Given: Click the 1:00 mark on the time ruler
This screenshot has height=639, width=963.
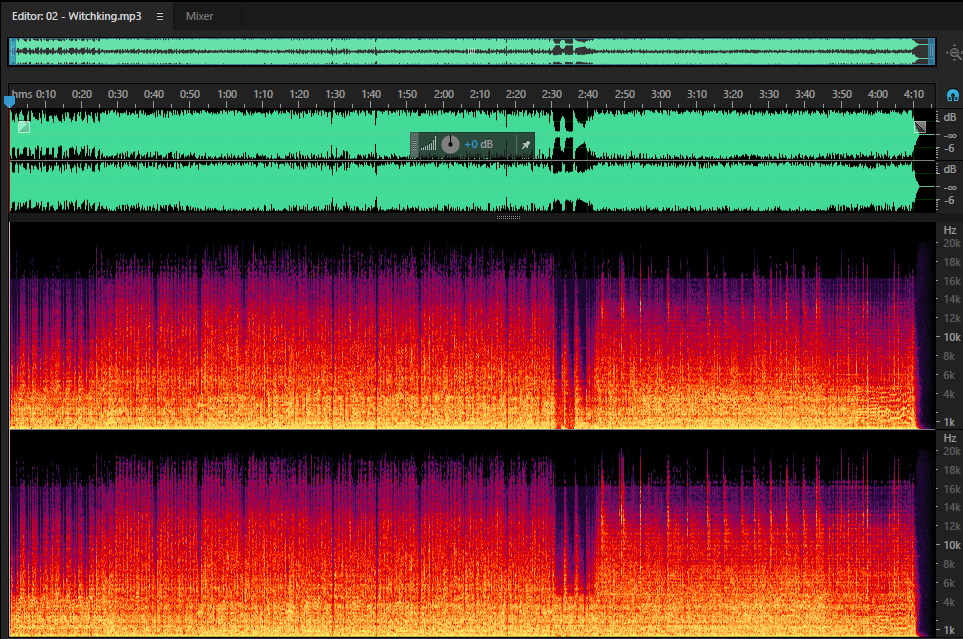Looking at the screenshot, I should coord(227,95).
